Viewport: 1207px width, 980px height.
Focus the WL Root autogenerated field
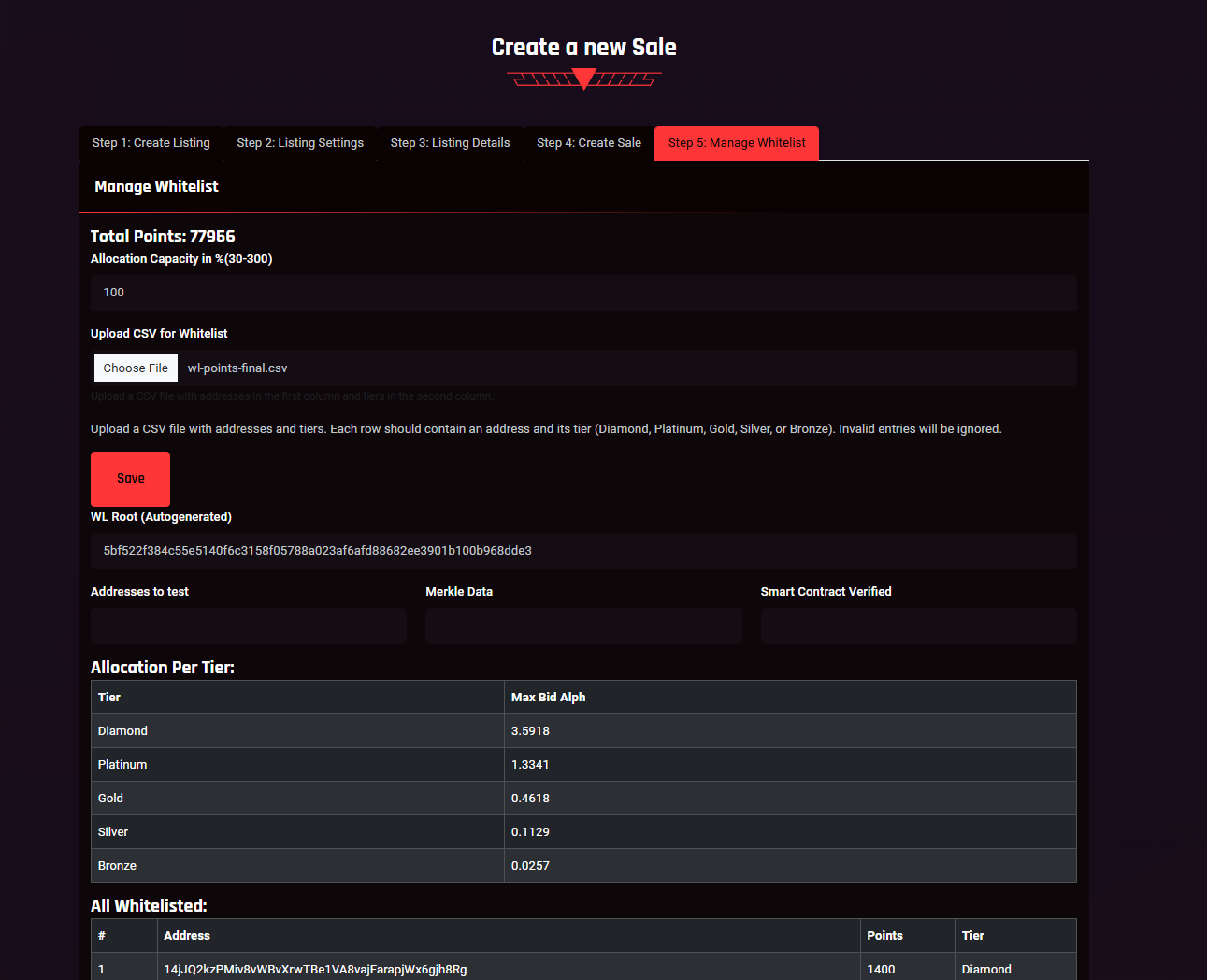point(583,551)
